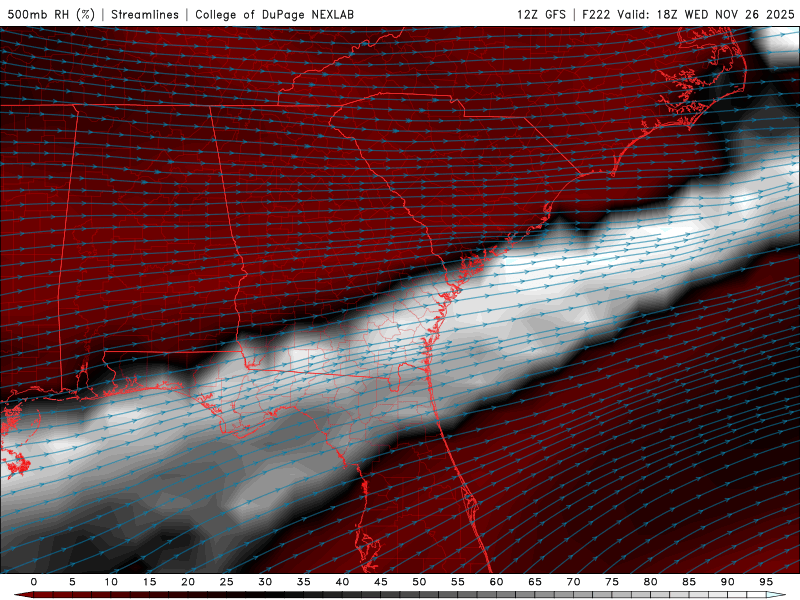Select the '70' colorbar scale label
The width and height of the screenshot is (800, 600).
pos(573,582)
